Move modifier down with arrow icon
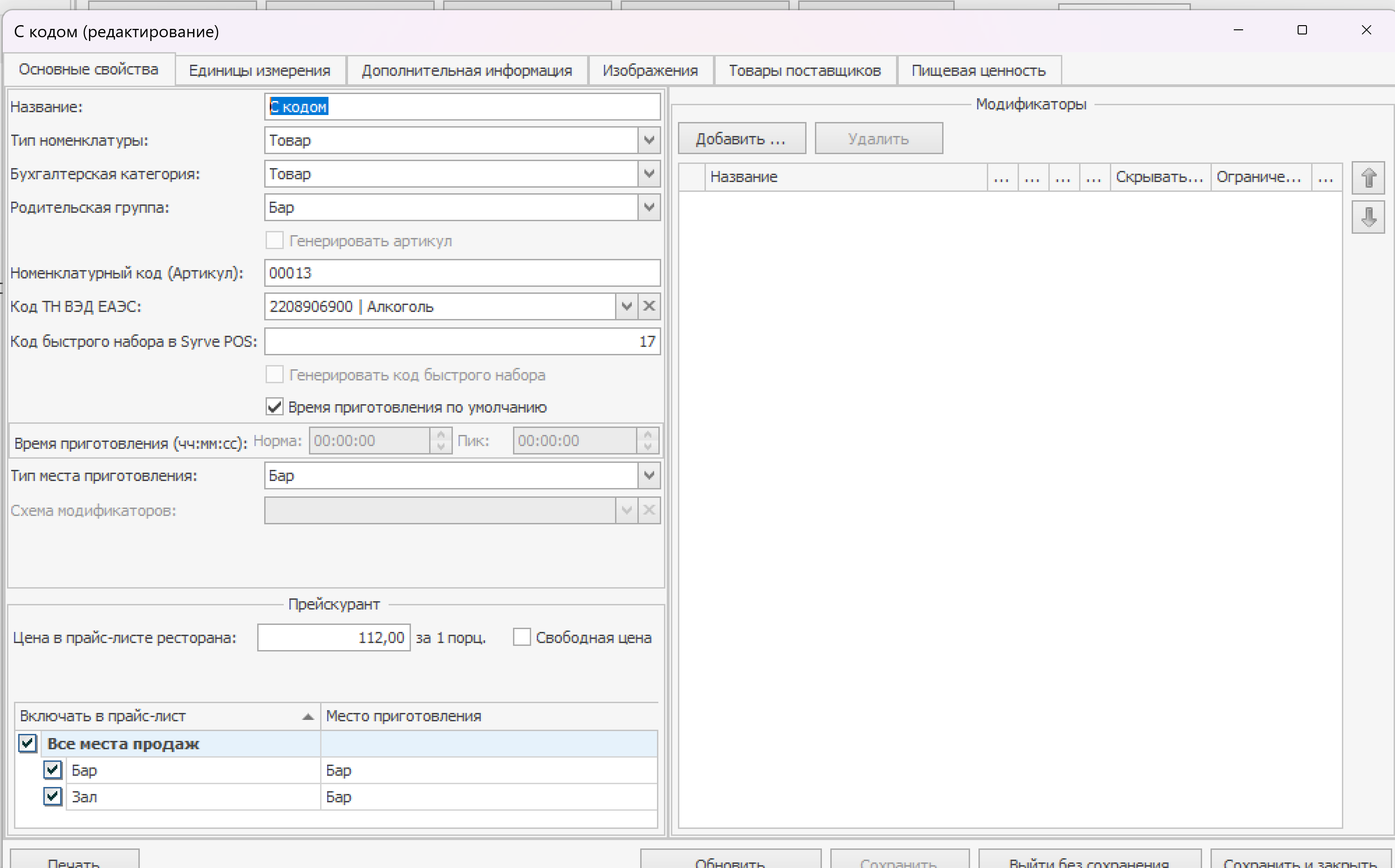Image resolution: width=1395 pixels, height=868 pixels. (1368, 217)
